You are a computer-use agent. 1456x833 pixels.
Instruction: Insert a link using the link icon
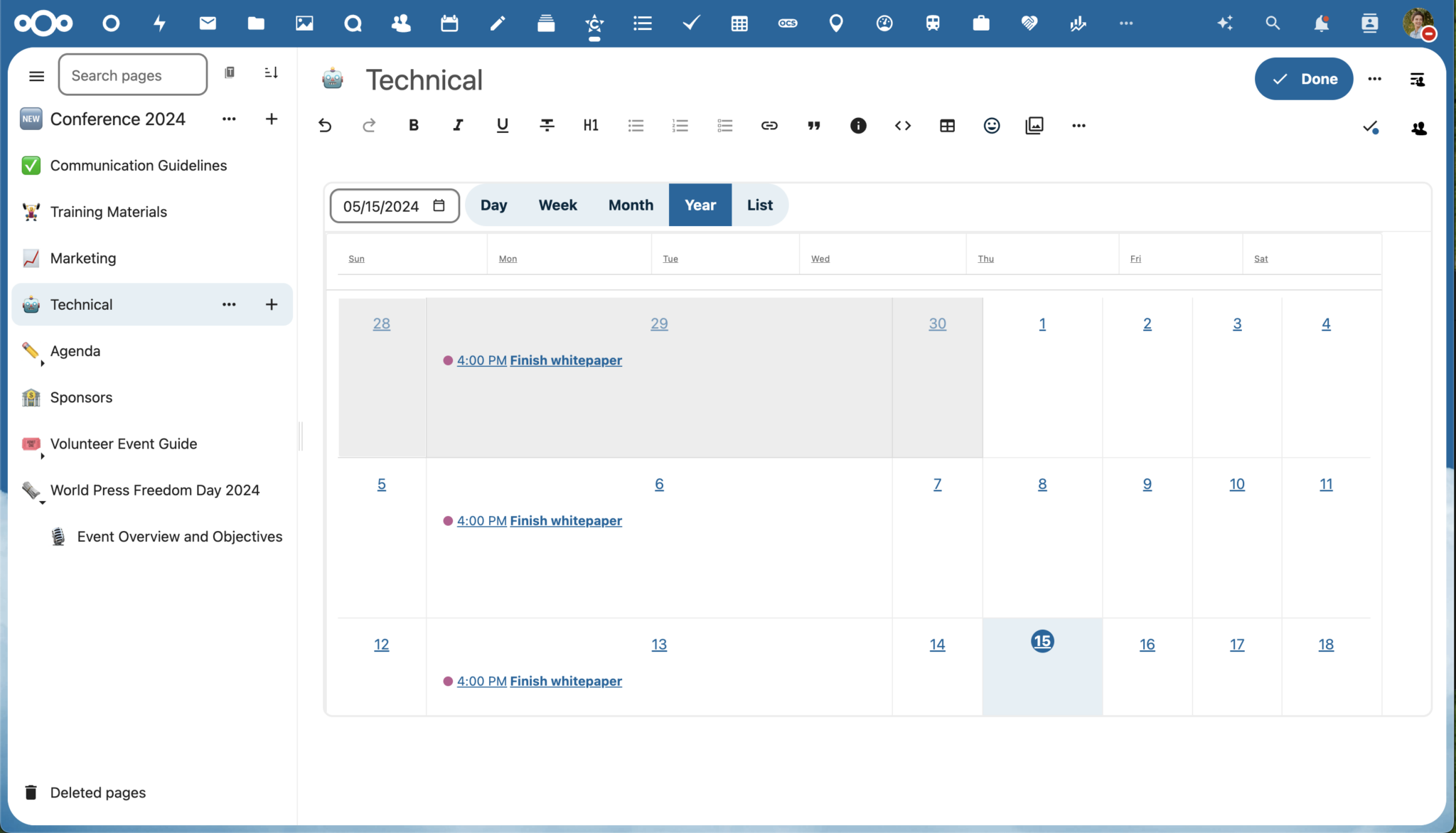pos(769,125)
